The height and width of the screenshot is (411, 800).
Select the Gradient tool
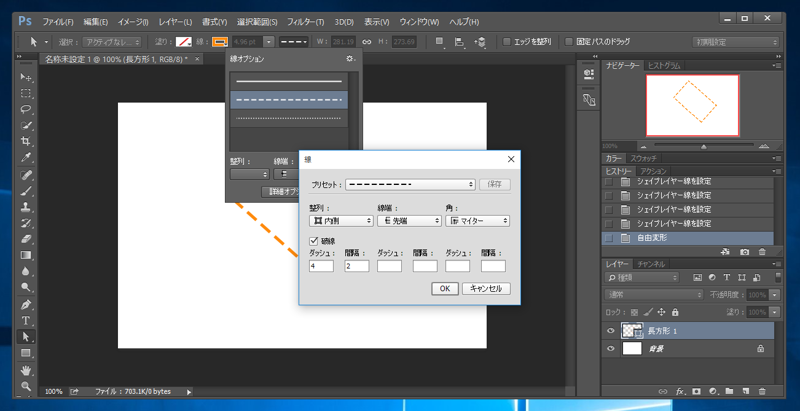click(26, 254)
